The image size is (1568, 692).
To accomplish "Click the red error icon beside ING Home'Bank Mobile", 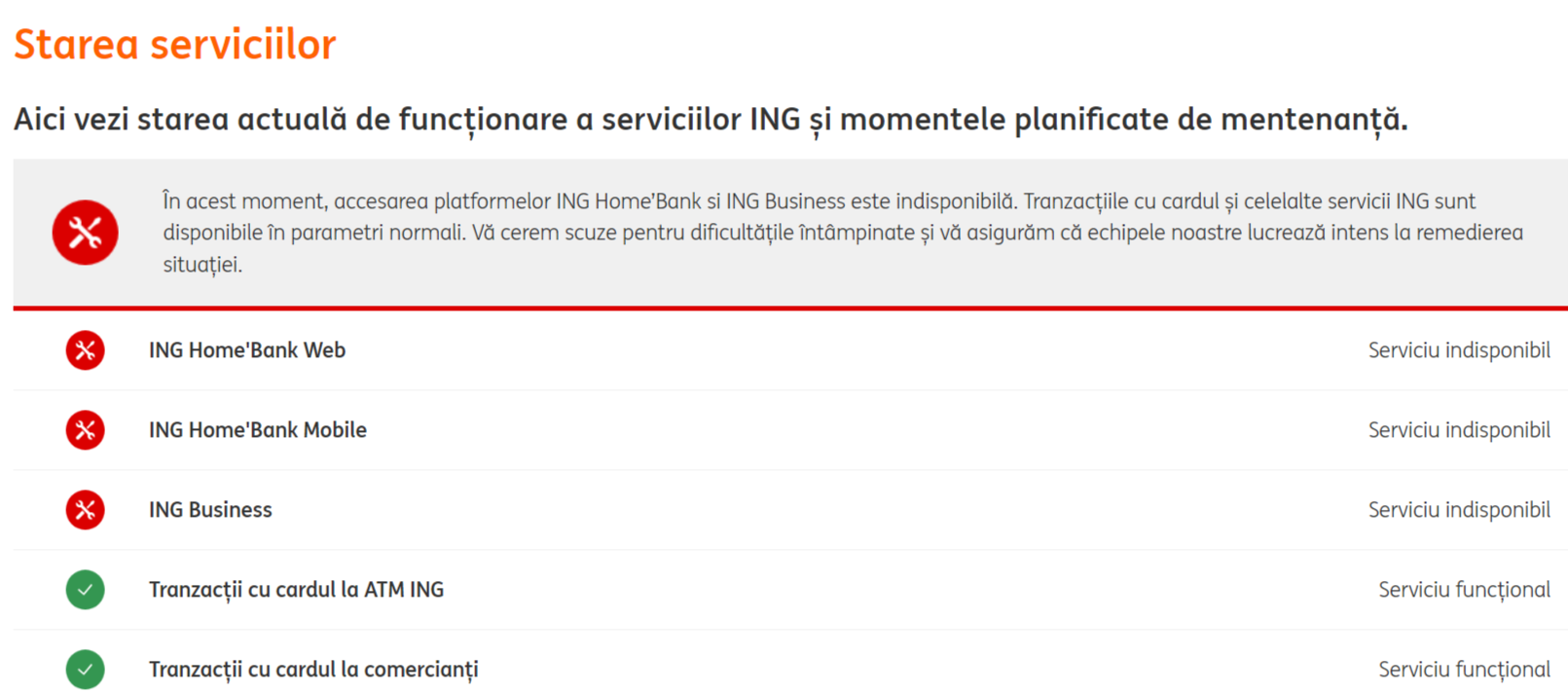I will pyautogui.click(x=85, y=430).
